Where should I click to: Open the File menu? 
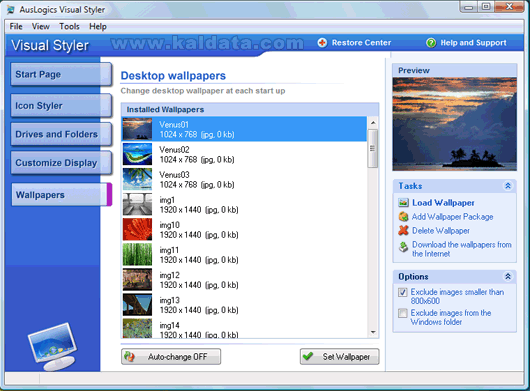point(16,26)
